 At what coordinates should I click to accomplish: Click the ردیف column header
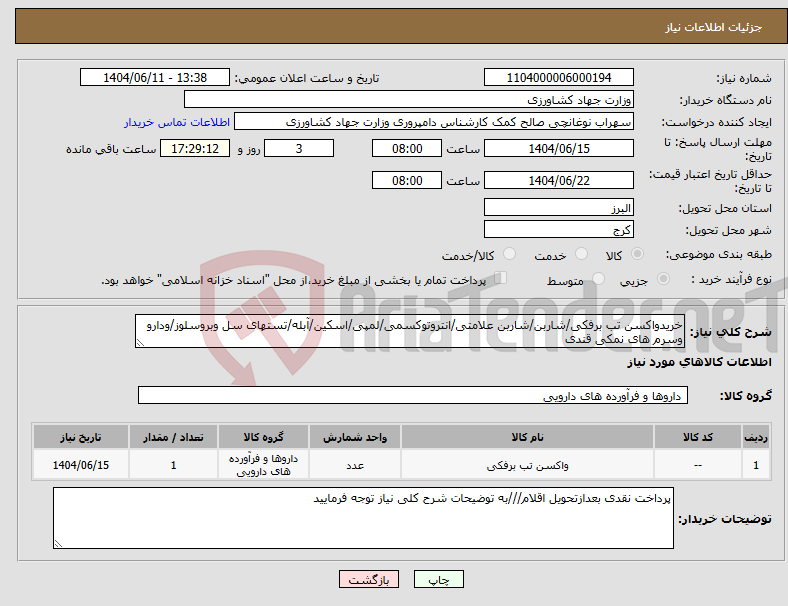[x=755, y=437]
